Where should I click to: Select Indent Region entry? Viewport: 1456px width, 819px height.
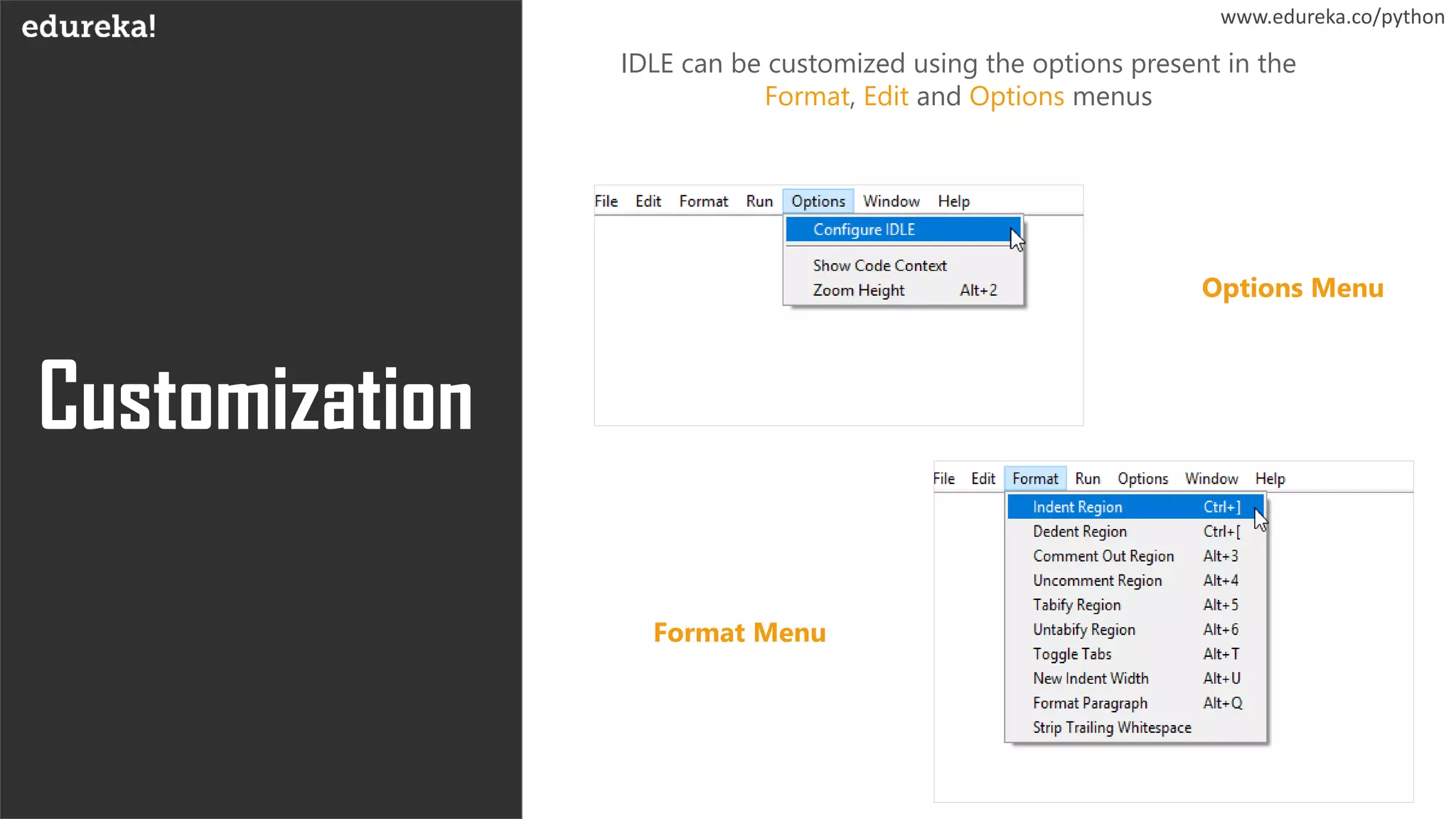1135,507
